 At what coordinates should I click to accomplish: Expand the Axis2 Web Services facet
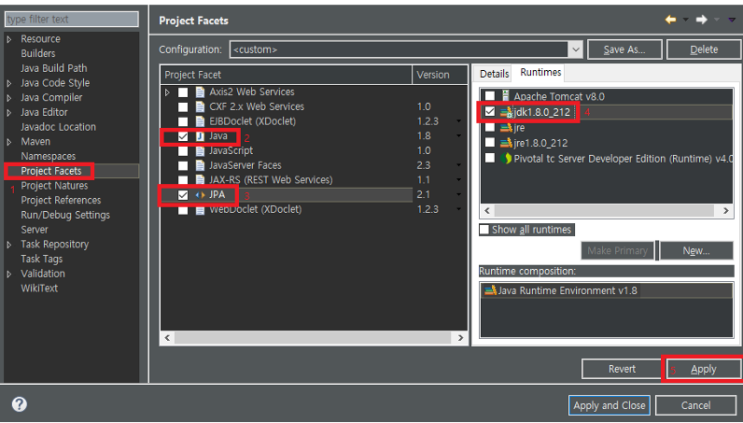point(167,92)
